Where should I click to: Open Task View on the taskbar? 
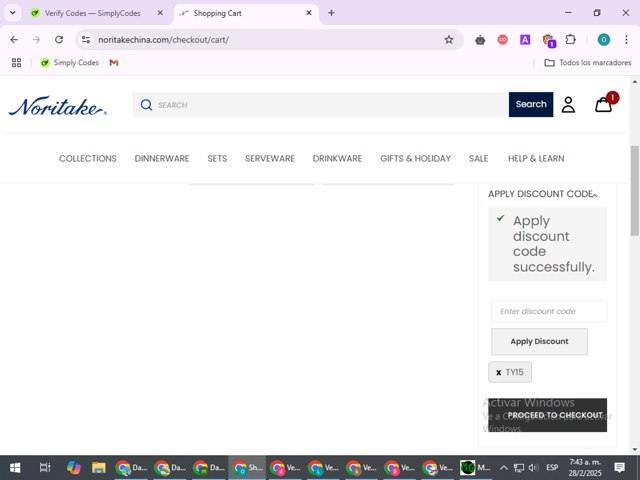click(x=45, y=467)
